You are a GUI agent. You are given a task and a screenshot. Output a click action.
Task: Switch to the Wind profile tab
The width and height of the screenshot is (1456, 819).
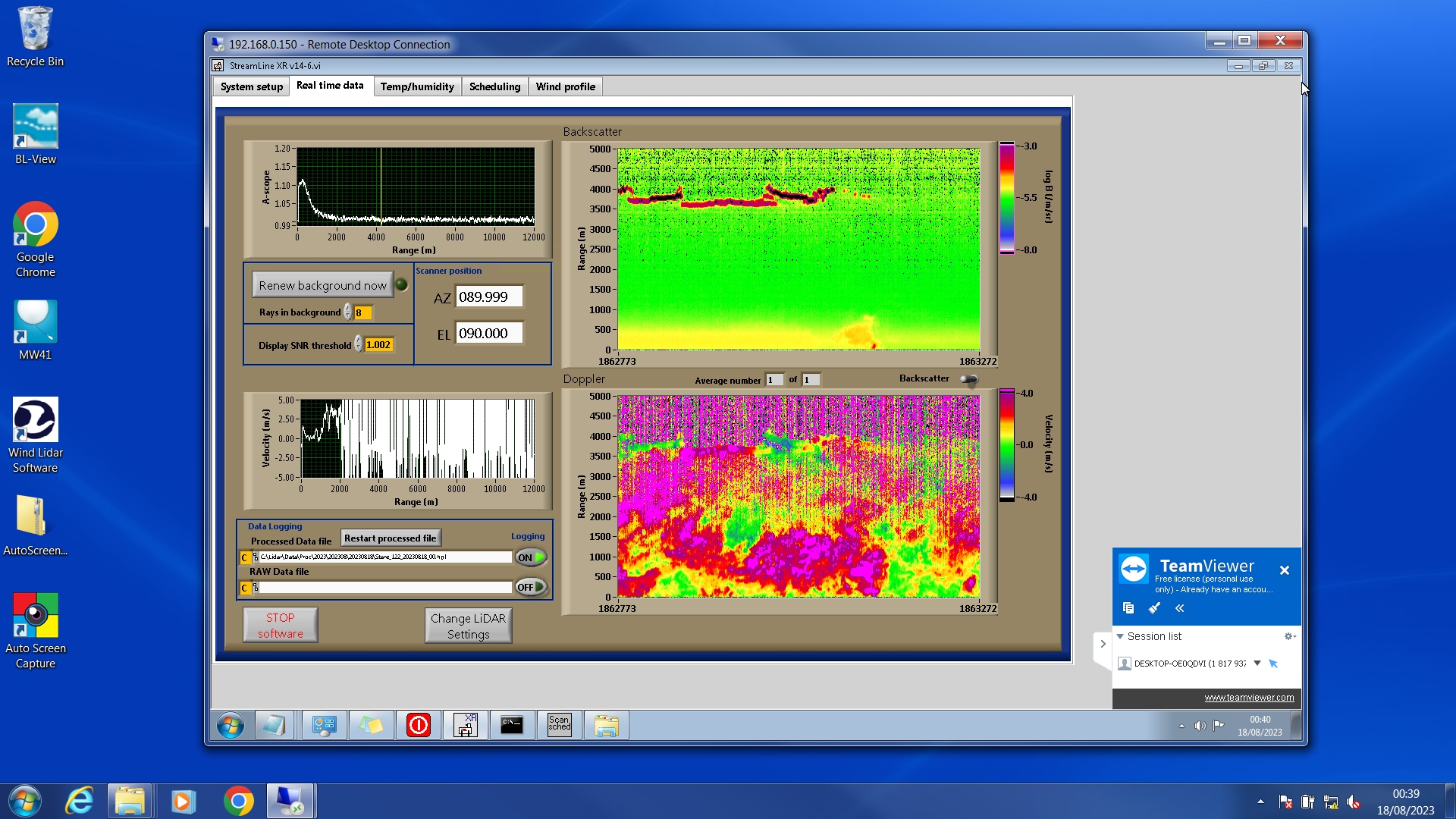click(565, 86)
